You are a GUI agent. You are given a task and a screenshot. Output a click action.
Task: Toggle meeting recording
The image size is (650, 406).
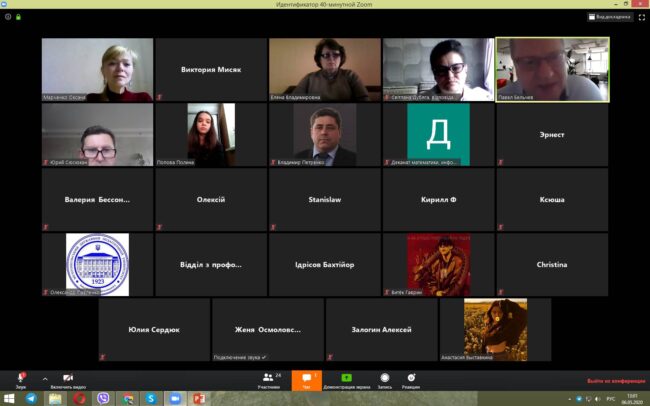[385, 379]
